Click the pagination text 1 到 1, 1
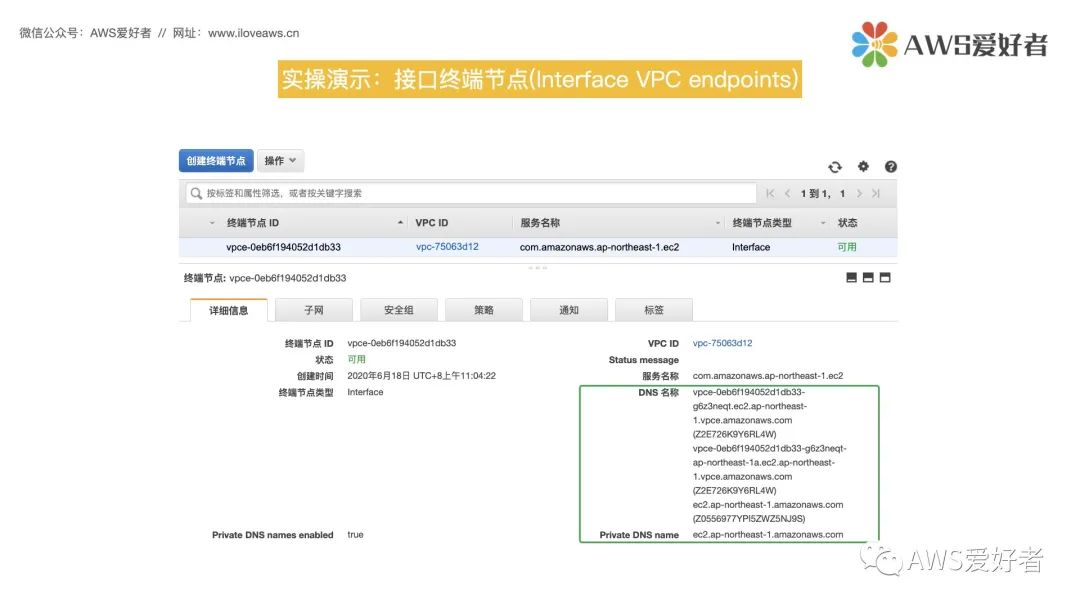1080x608 pixels. point(823,193)
